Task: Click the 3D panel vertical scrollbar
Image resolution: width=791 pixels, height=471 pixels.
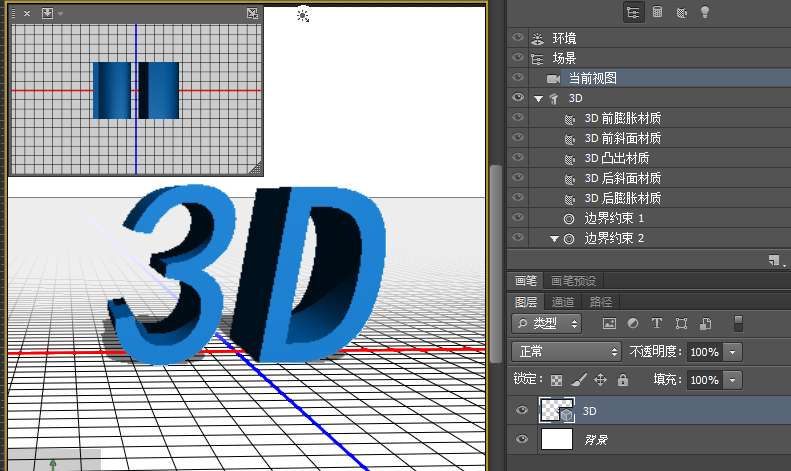Action: coord(496,264)
